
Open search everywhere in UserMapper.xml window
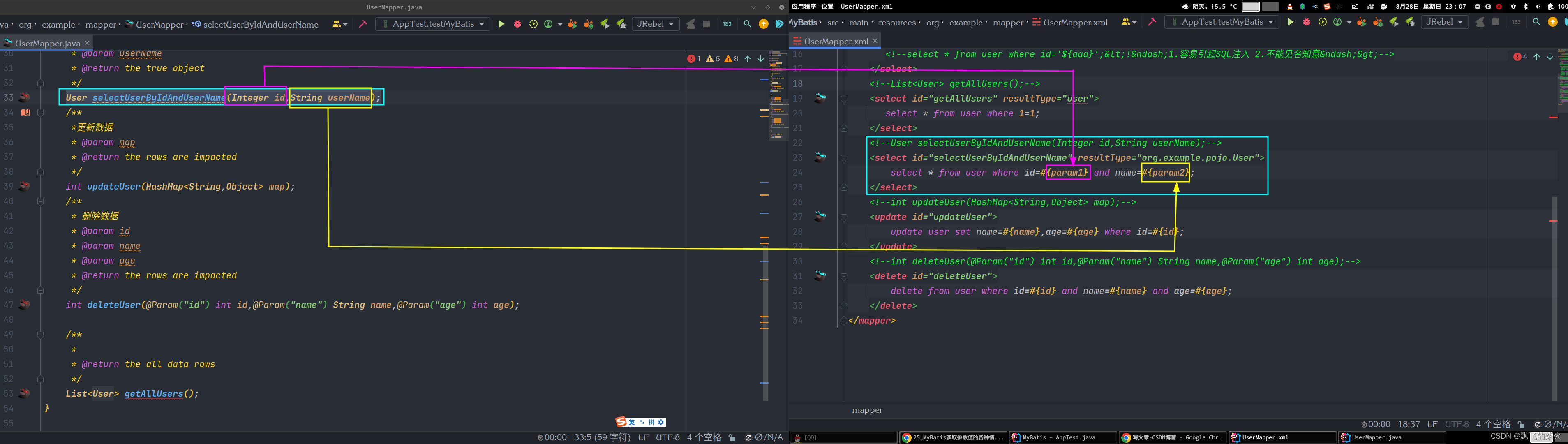[1536, 22]
